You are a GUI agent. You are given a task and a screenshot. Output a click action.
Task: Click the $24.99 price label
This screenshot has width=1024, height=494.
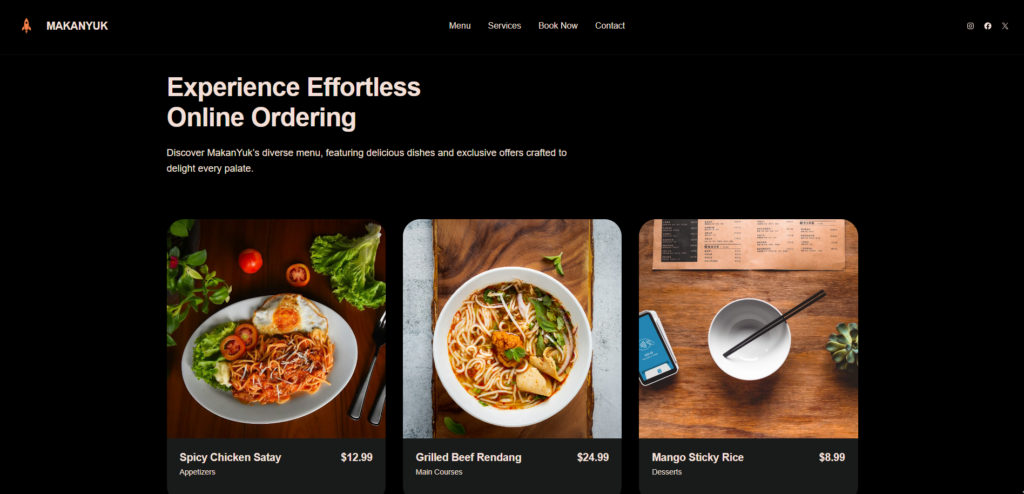tap(593, 457)
